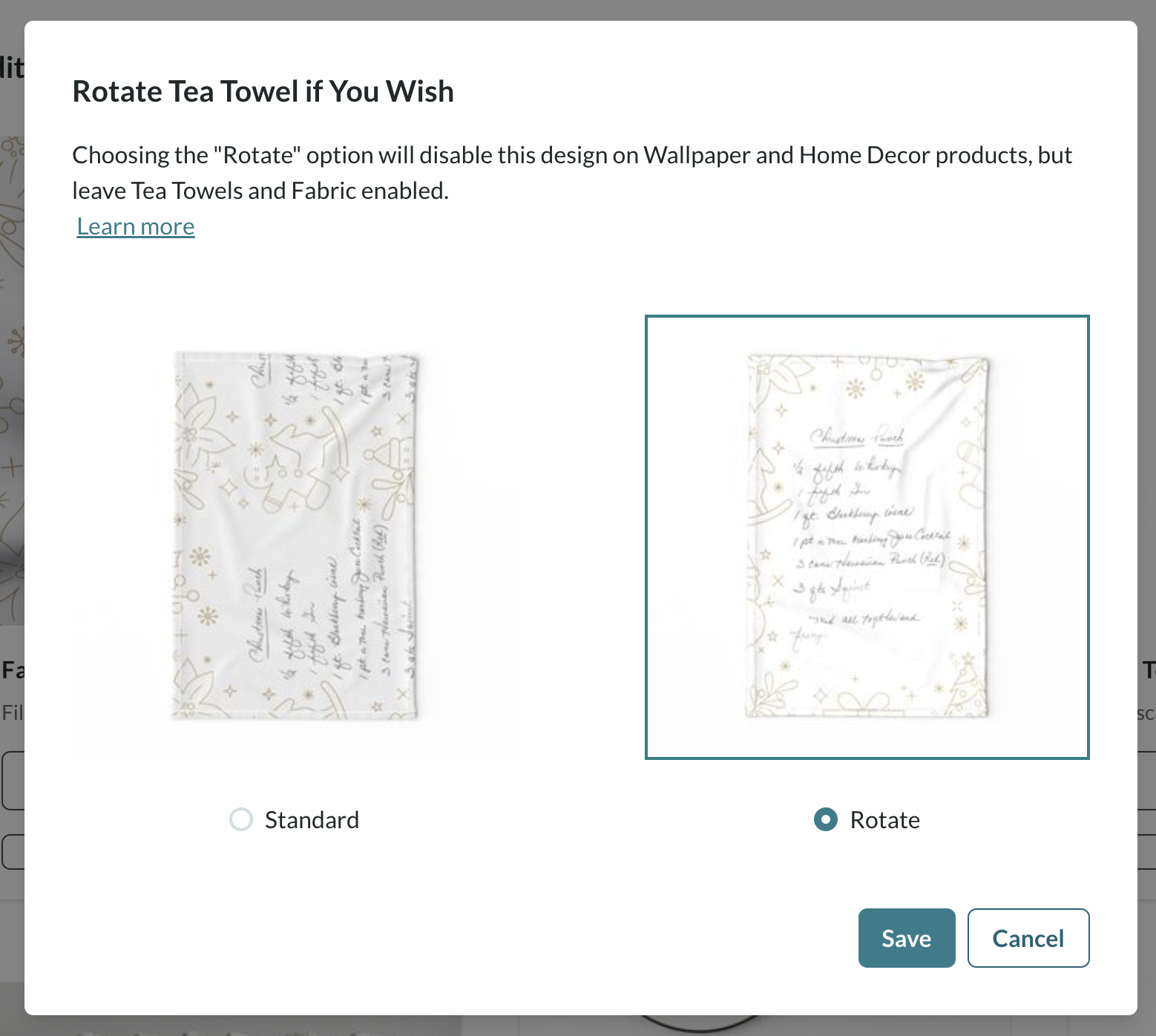Click the Wallpaper and Home Decor description text
Viewport: 1156px width, 1036px height.
coord(572,173)
